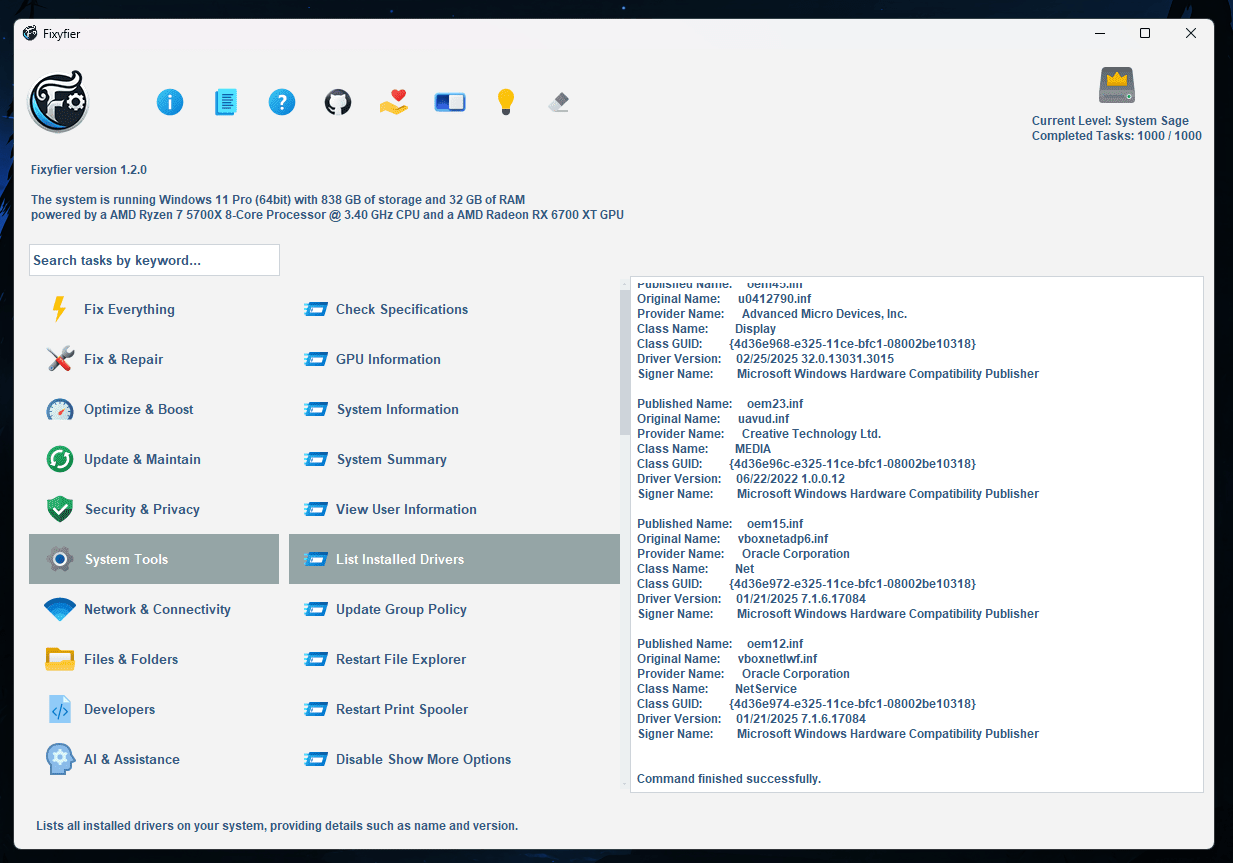The image size is (1233, 863).
Task: Open the question mark help icon
Action: [282, 102]
